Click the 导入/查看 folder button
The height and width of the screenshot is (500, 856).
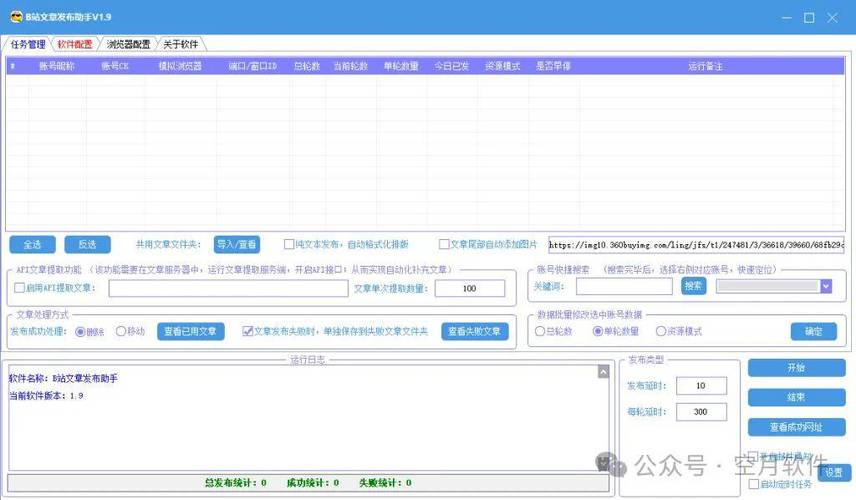pos(236,245)
